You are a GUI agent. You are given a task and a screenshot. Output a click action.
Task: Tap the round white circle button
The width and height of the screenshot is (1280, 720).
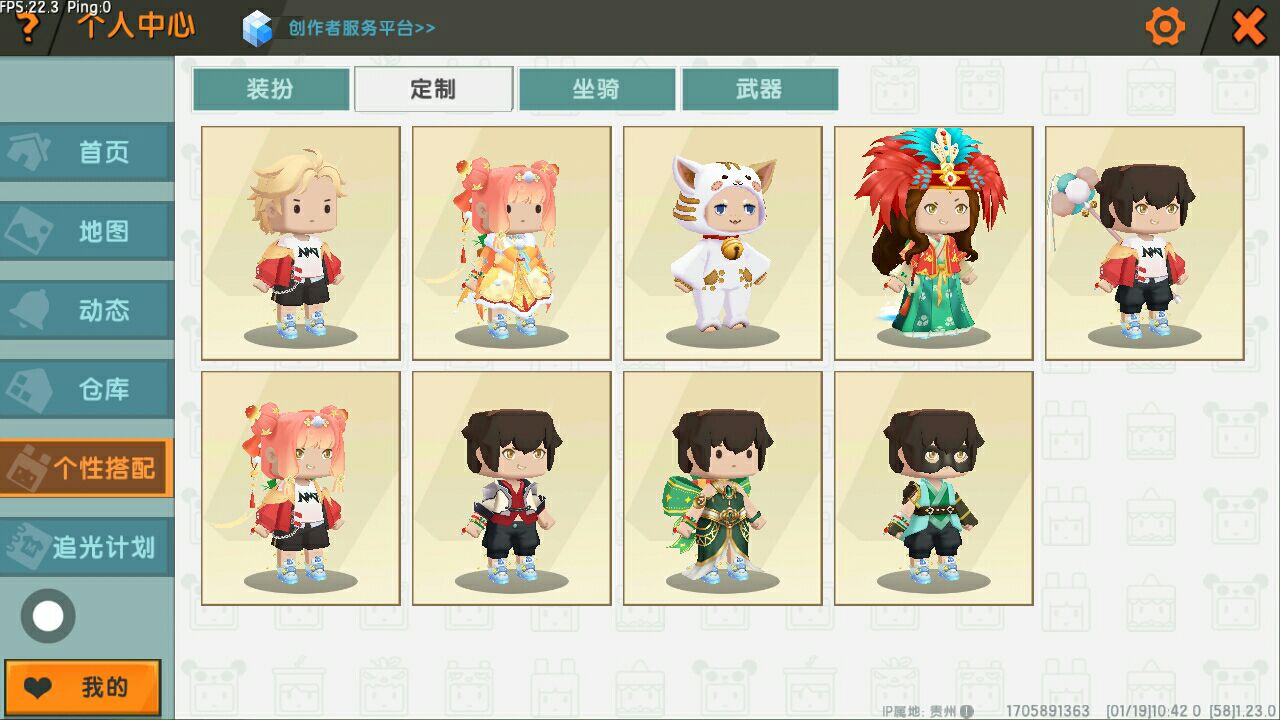[48, 616]
